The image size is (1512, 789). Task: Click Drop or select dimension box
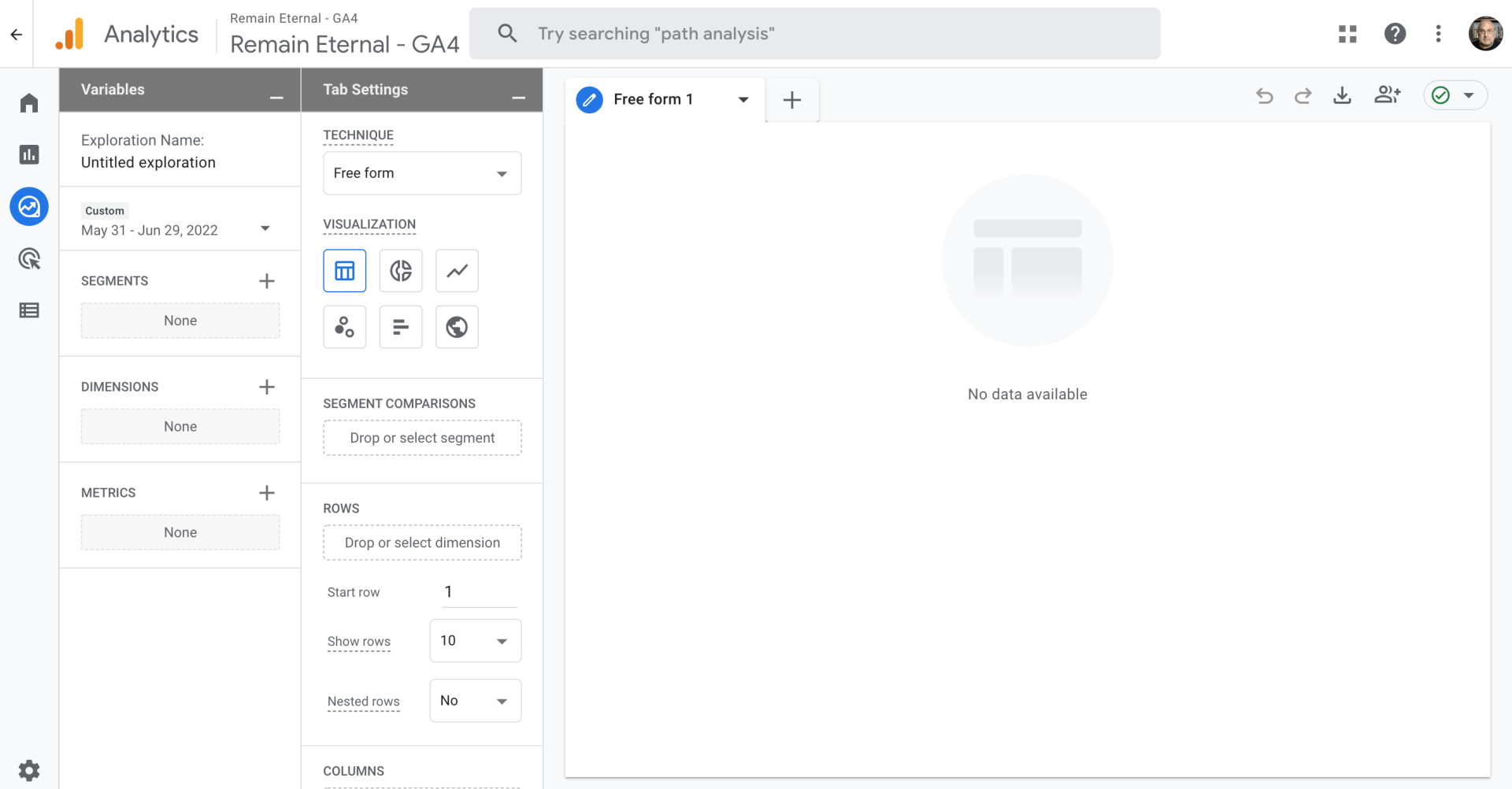pyautogui.click(x=422, y=543)
